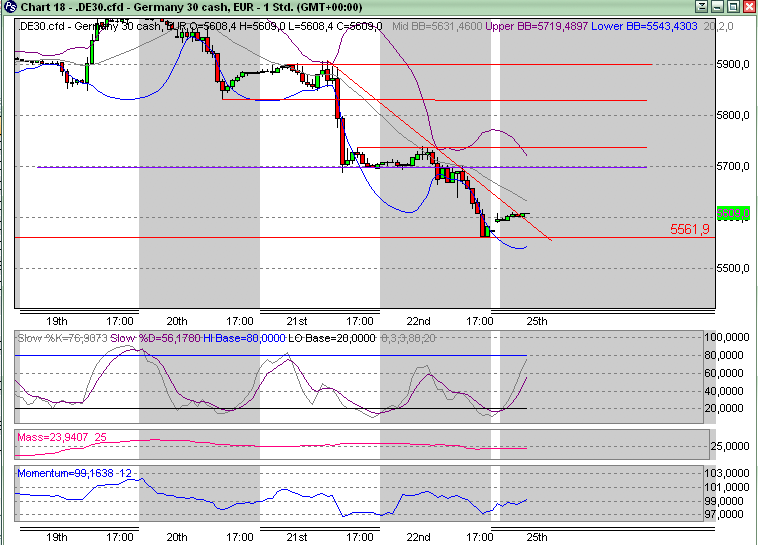Screen dimensions: 758x545
Task: Click the HI Base=80,0000 label
Action: tap(244, 339)
